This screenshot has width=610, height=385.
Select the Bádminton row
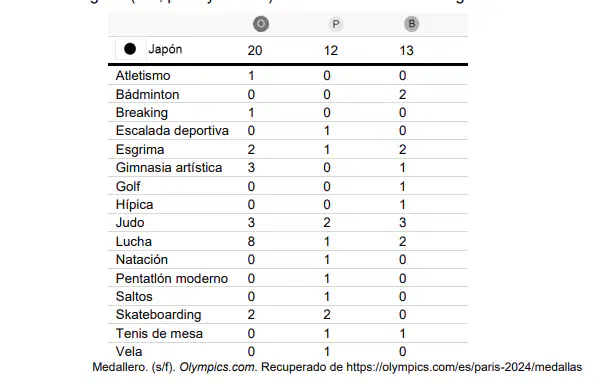coord(288,94)
